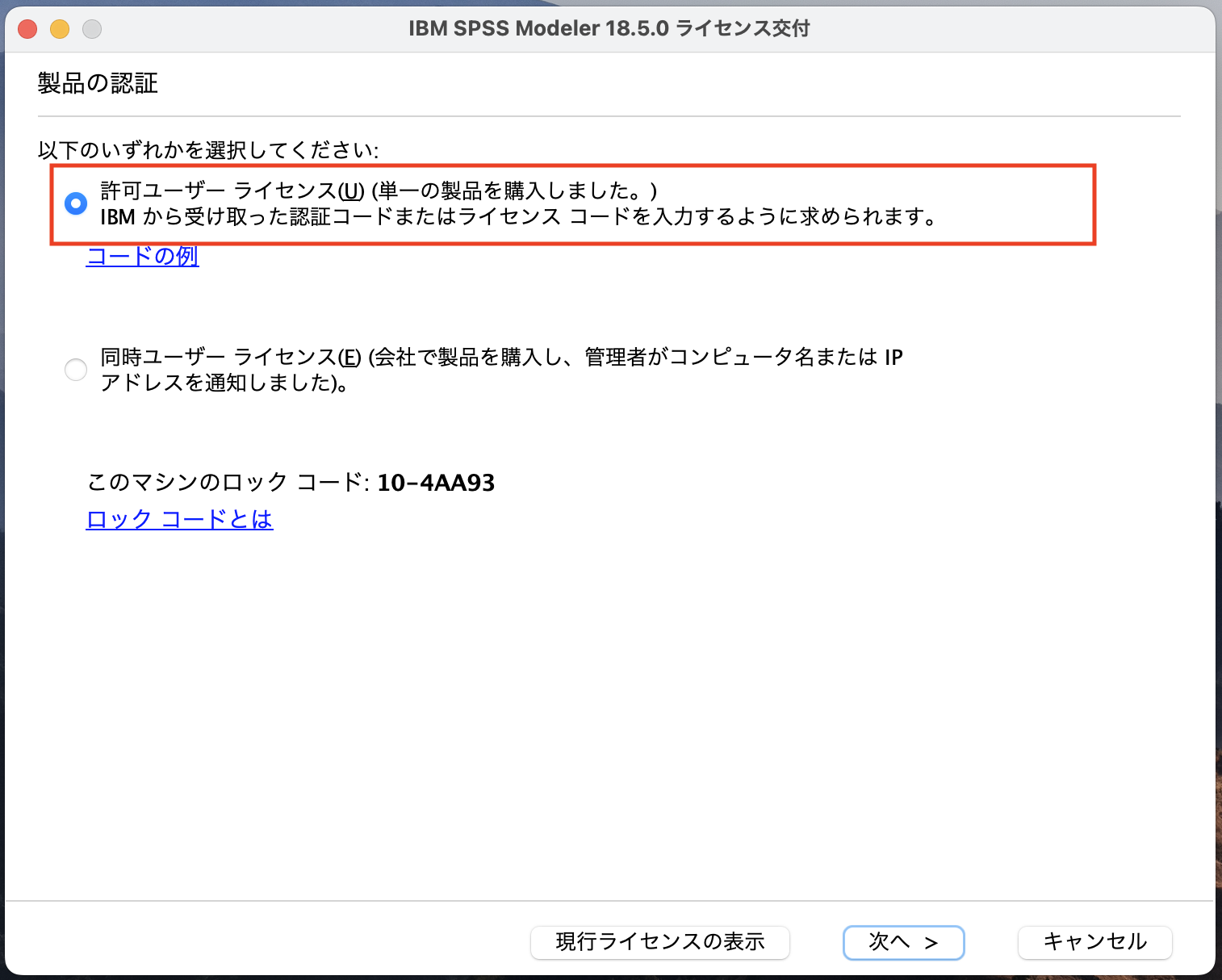1222x980 pixels.
Task: Click the 製品の認証 heading
Action: click(x=98, y=83)
